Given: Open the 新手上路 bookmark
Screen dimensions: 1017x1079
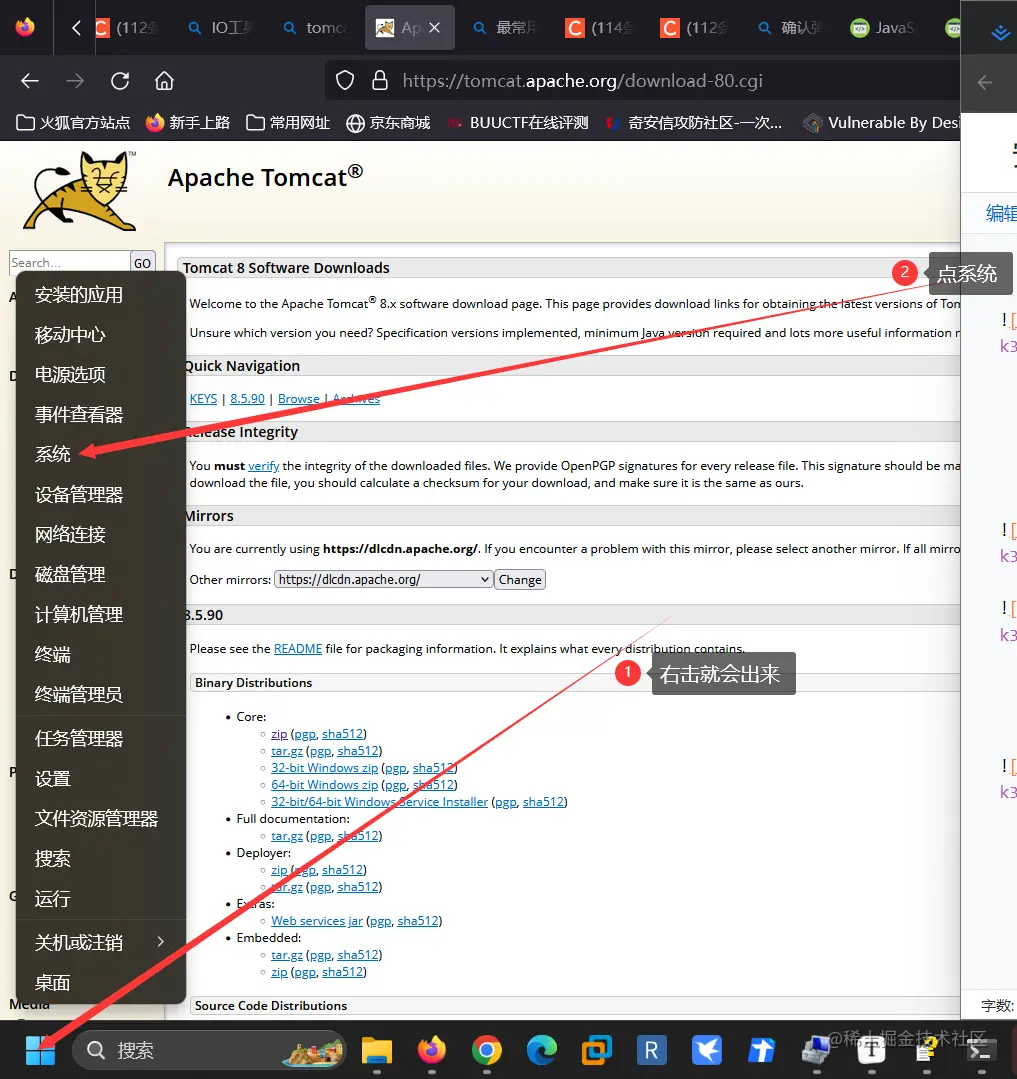Looking at the screenshot, I should click(187, 122).
